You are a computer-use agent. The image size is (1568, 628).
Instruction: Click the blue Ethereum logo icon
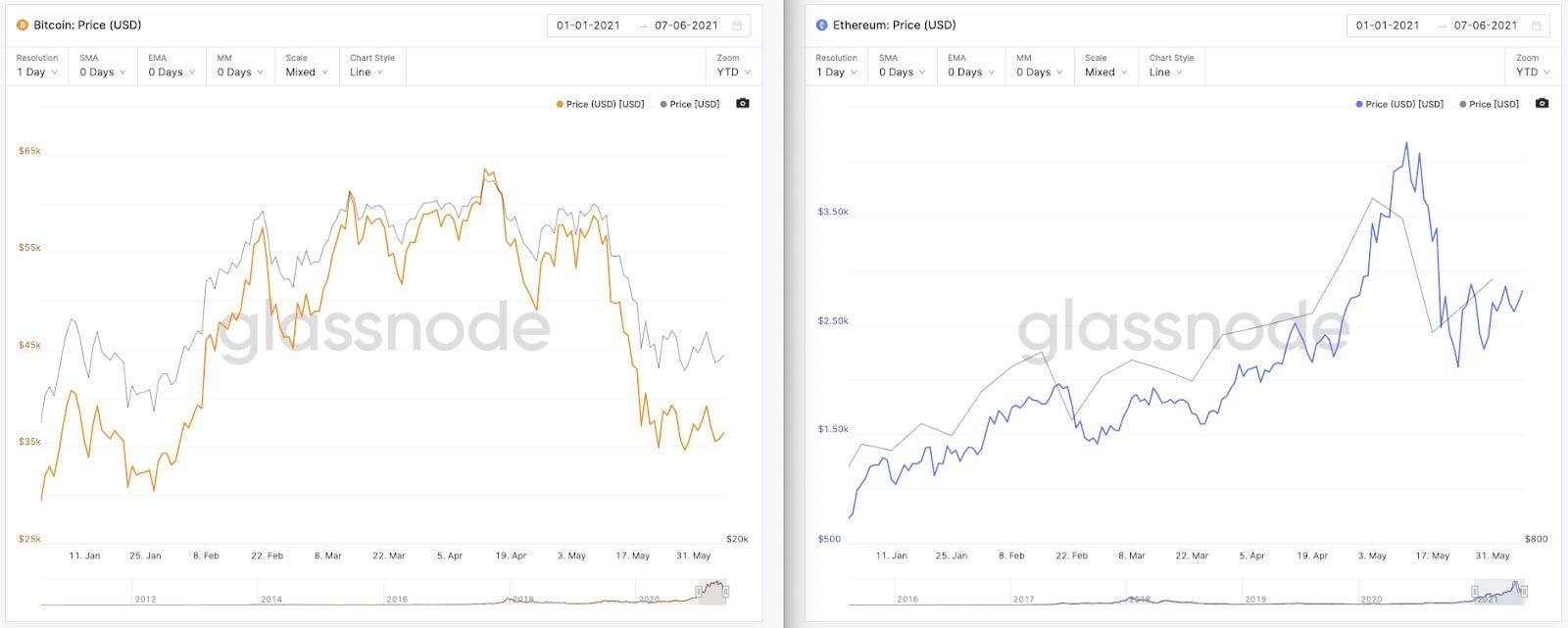(x=821, y=25)
